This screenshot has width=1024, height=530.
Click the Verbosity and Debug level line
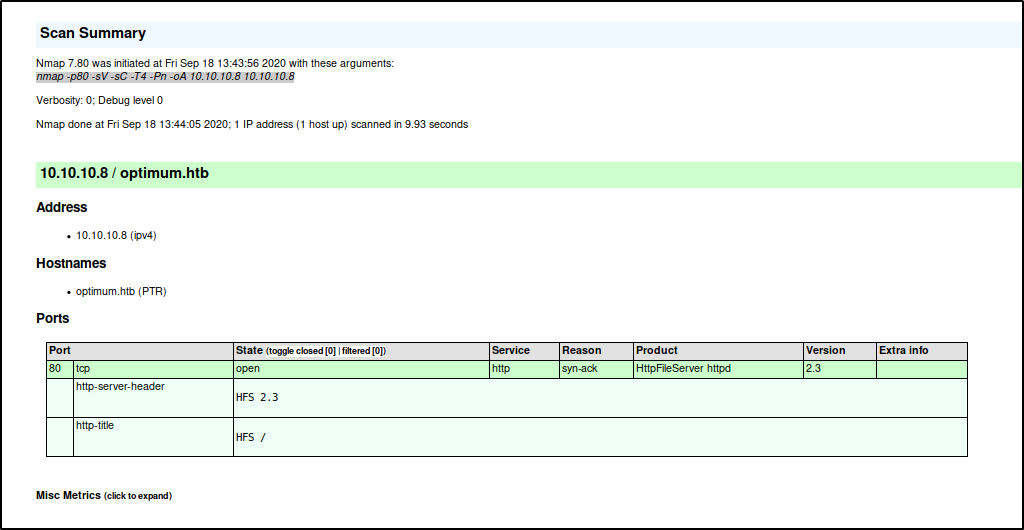[99, 101]
